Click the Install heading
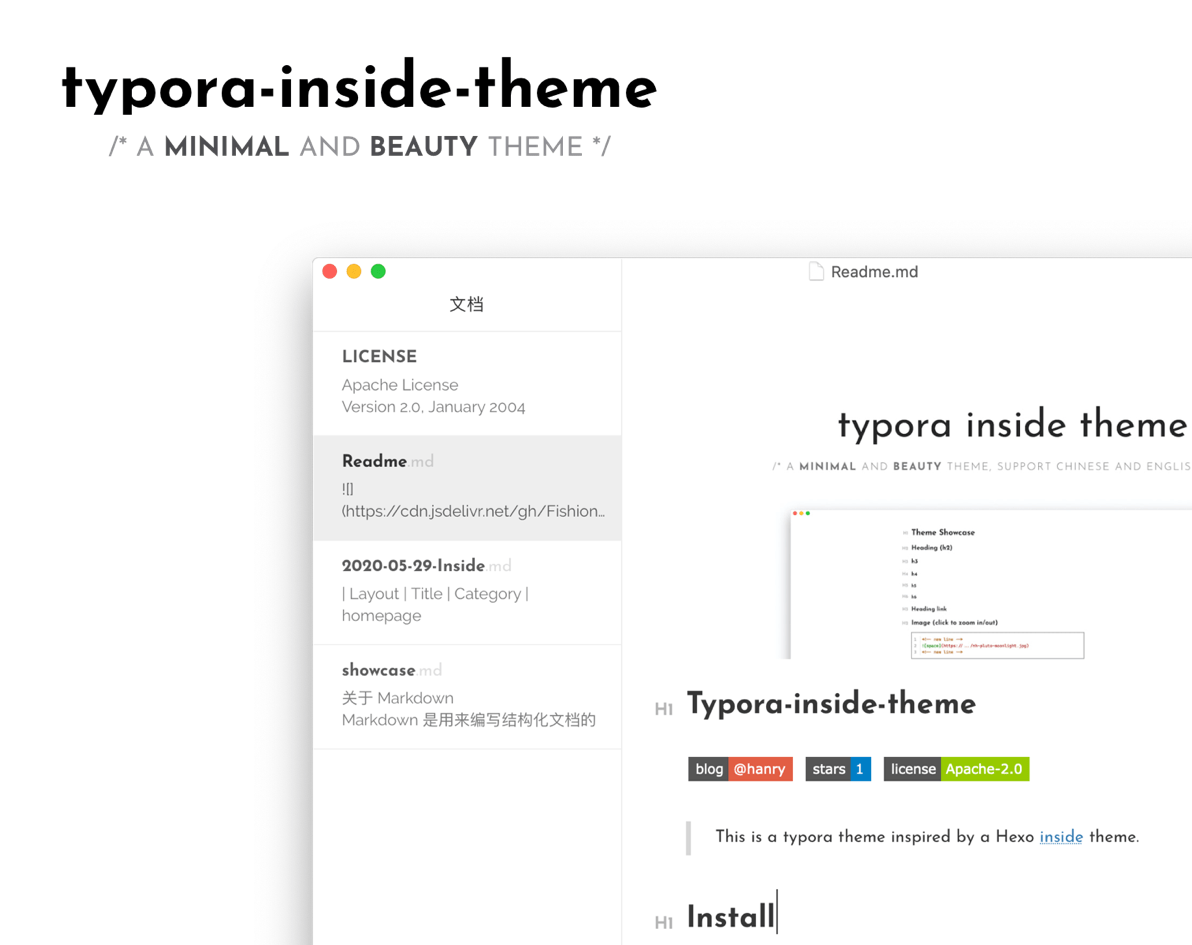This screenshot has height=945, width=1192. [731, 916]
